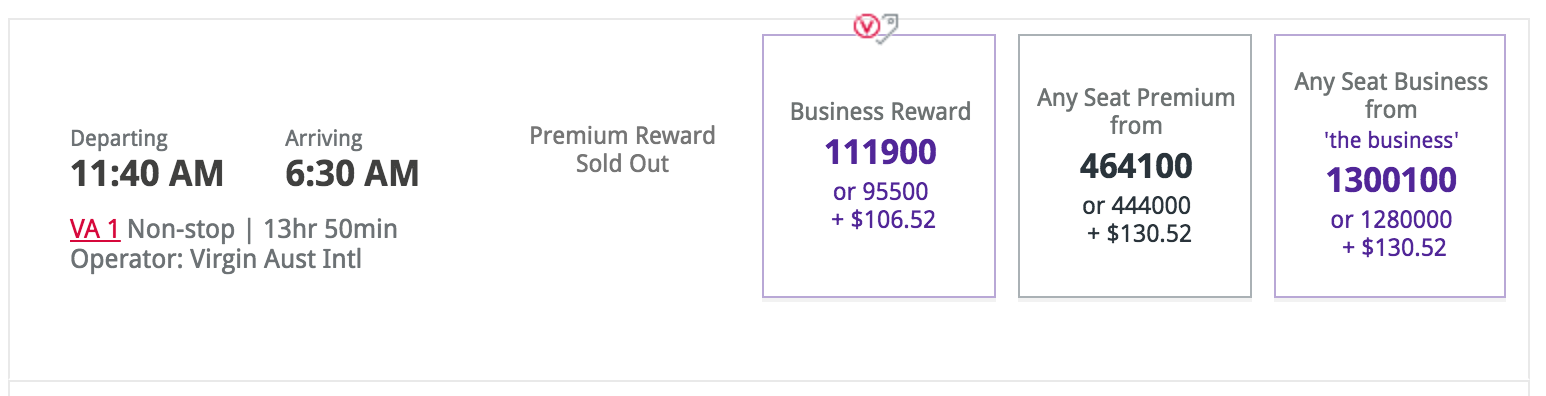This screenshot has width=1546, height=396.
Task: Choose the 464100 points Premium price
Action: (1136, 166)
